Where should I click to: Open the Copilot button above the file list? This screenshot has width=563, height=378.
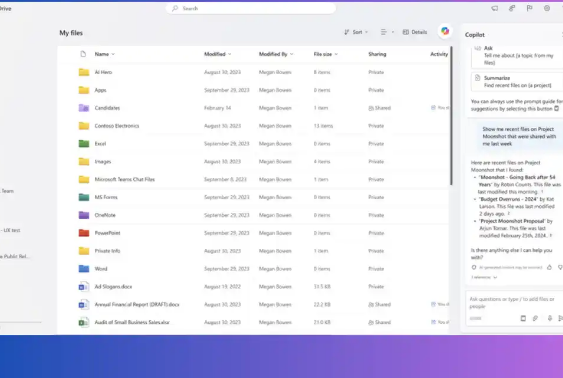(445, 31)
